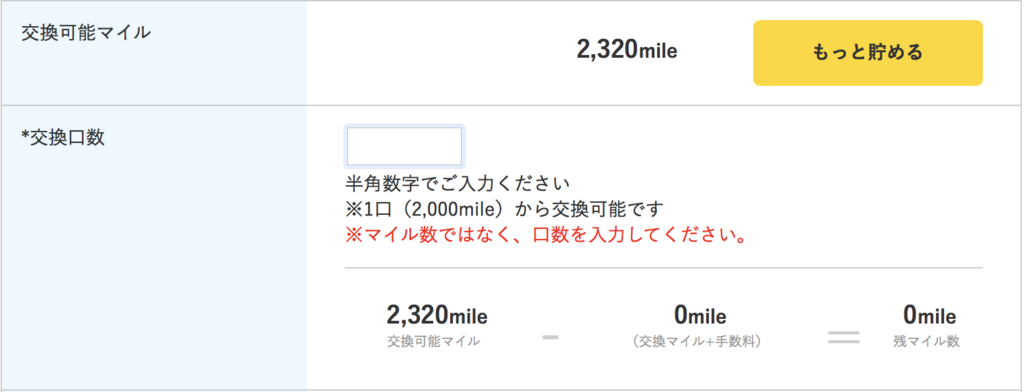Click the red マイル数ではなく warning text
1024x392 pixels.
546,236
